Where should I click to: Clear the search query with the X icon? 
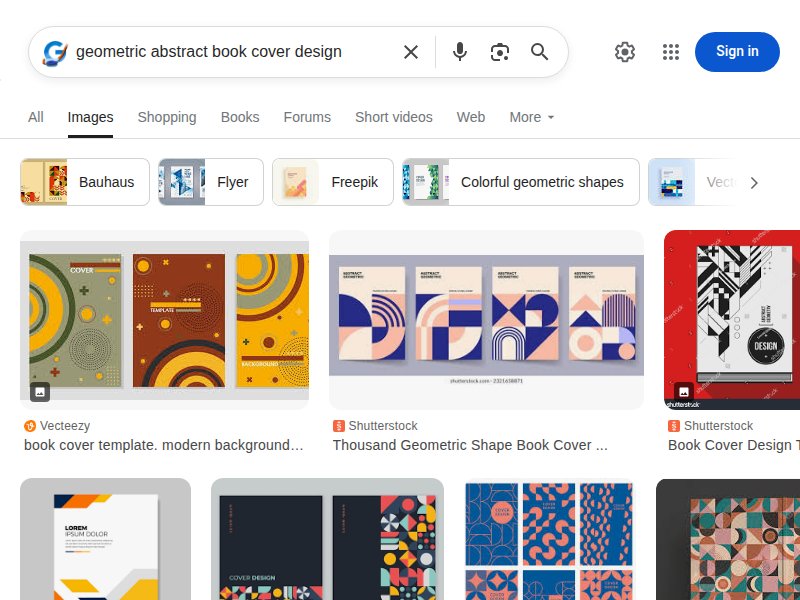tap(410, 52)
